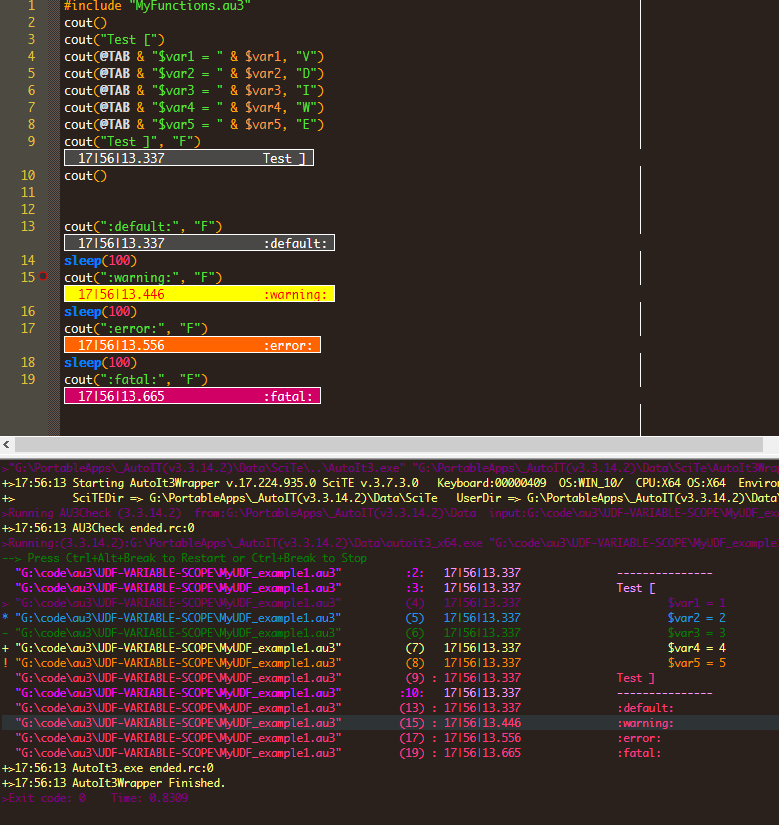Click the cout(":warning:", "F") line
Viewport: 779px width, 825px height.
[143, 277]
